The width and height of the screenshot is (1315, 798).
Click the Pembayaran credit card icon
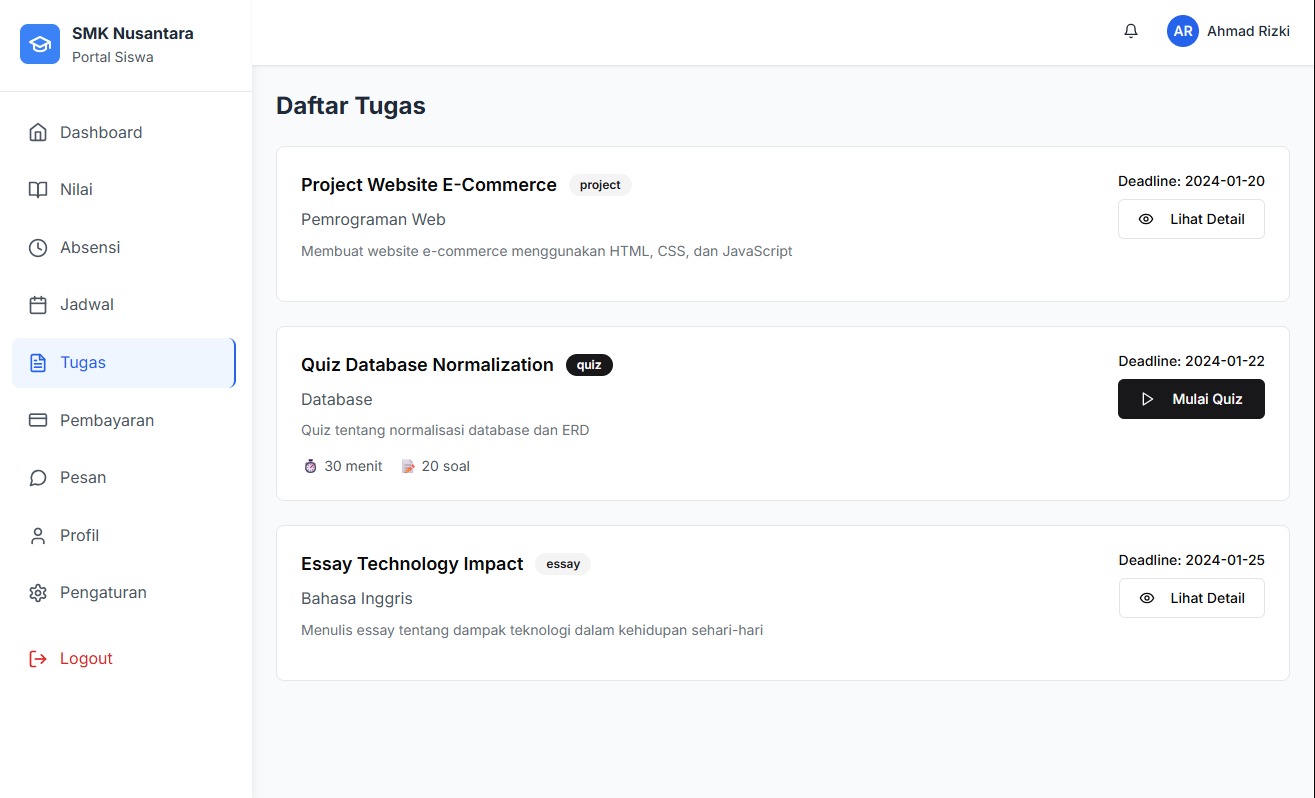click(x=38, y=421)
